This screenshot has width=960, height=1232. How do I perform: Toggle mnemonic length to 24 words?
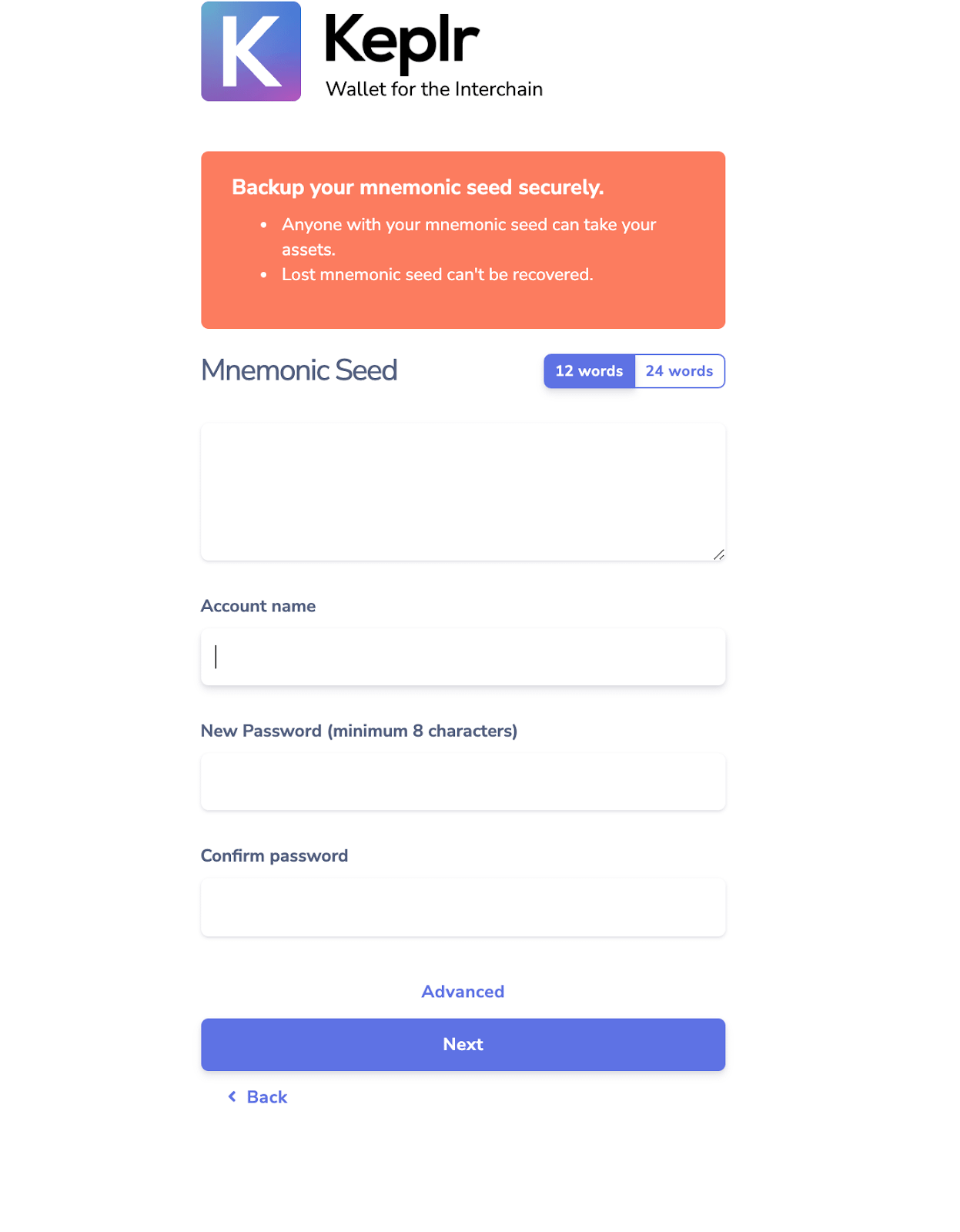(x=679, y=371)
